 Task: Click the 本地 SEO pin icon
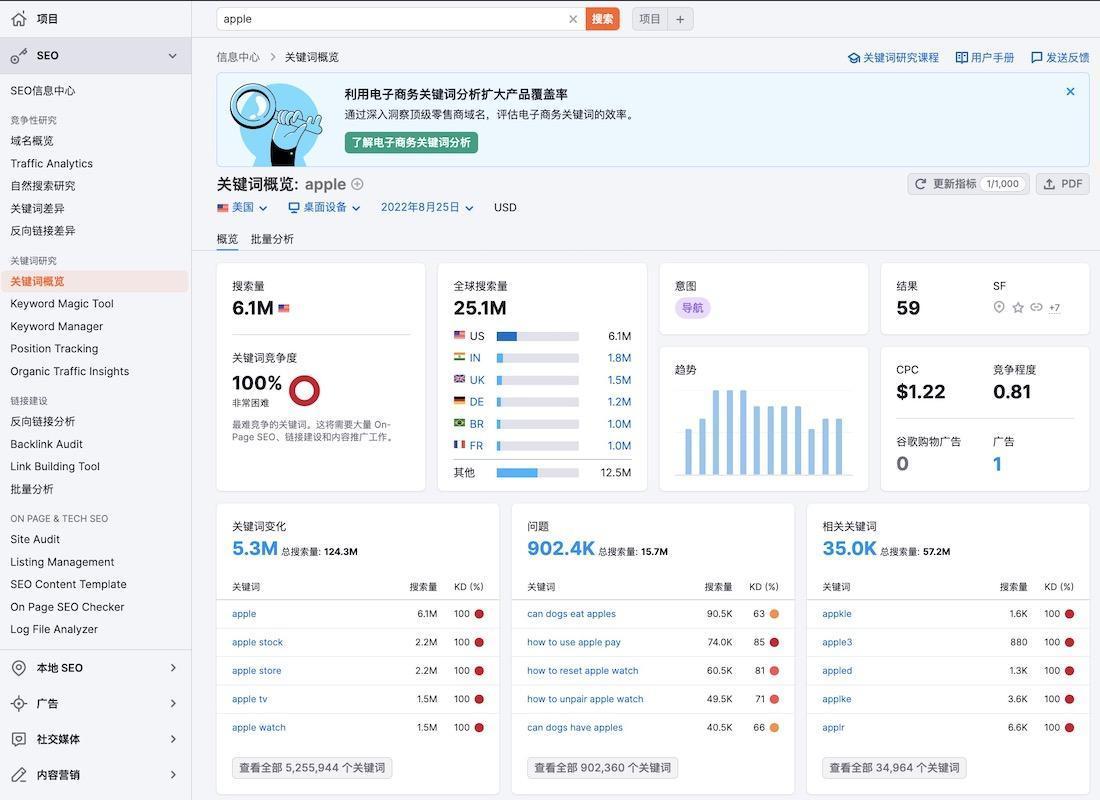coord(19,668)
